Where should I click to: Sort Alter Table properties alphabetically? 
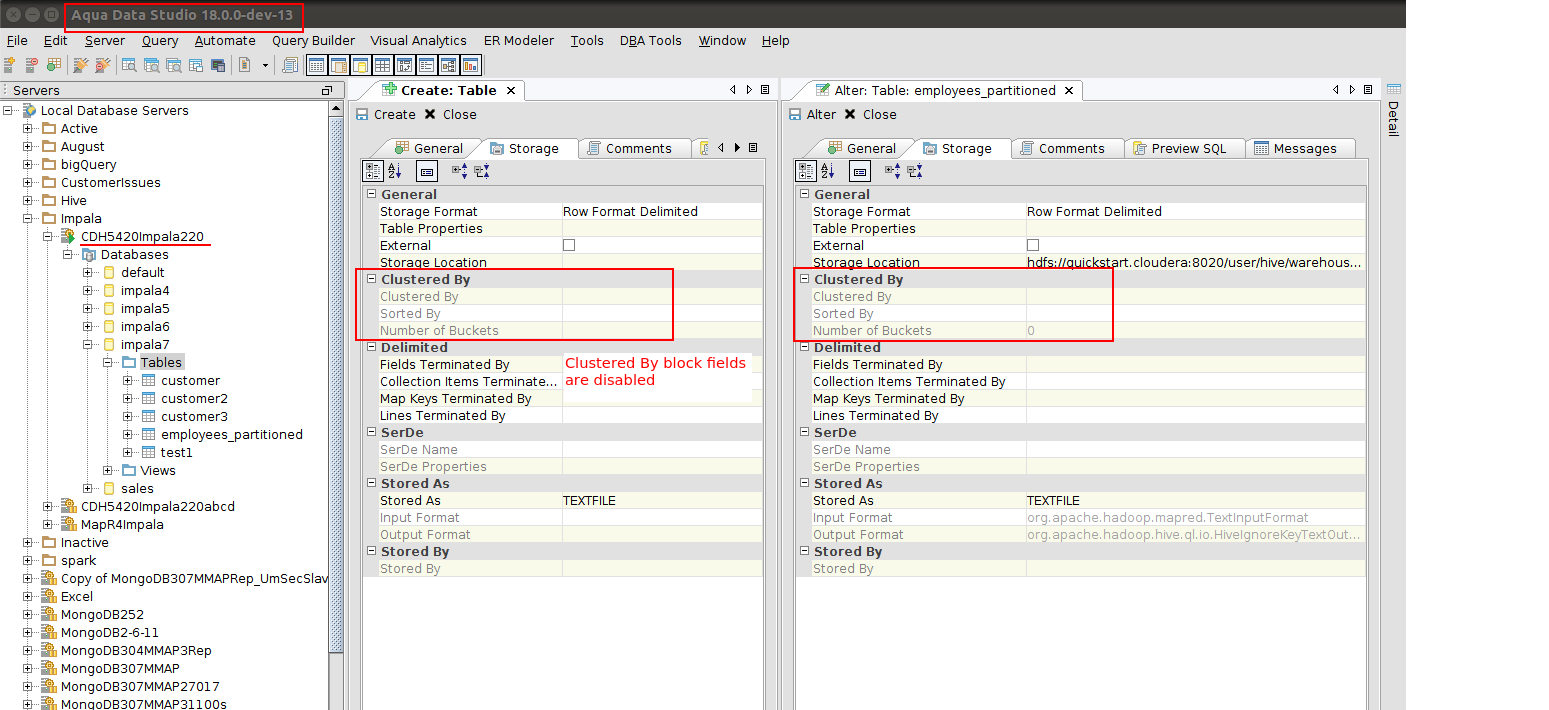point(828,171)
